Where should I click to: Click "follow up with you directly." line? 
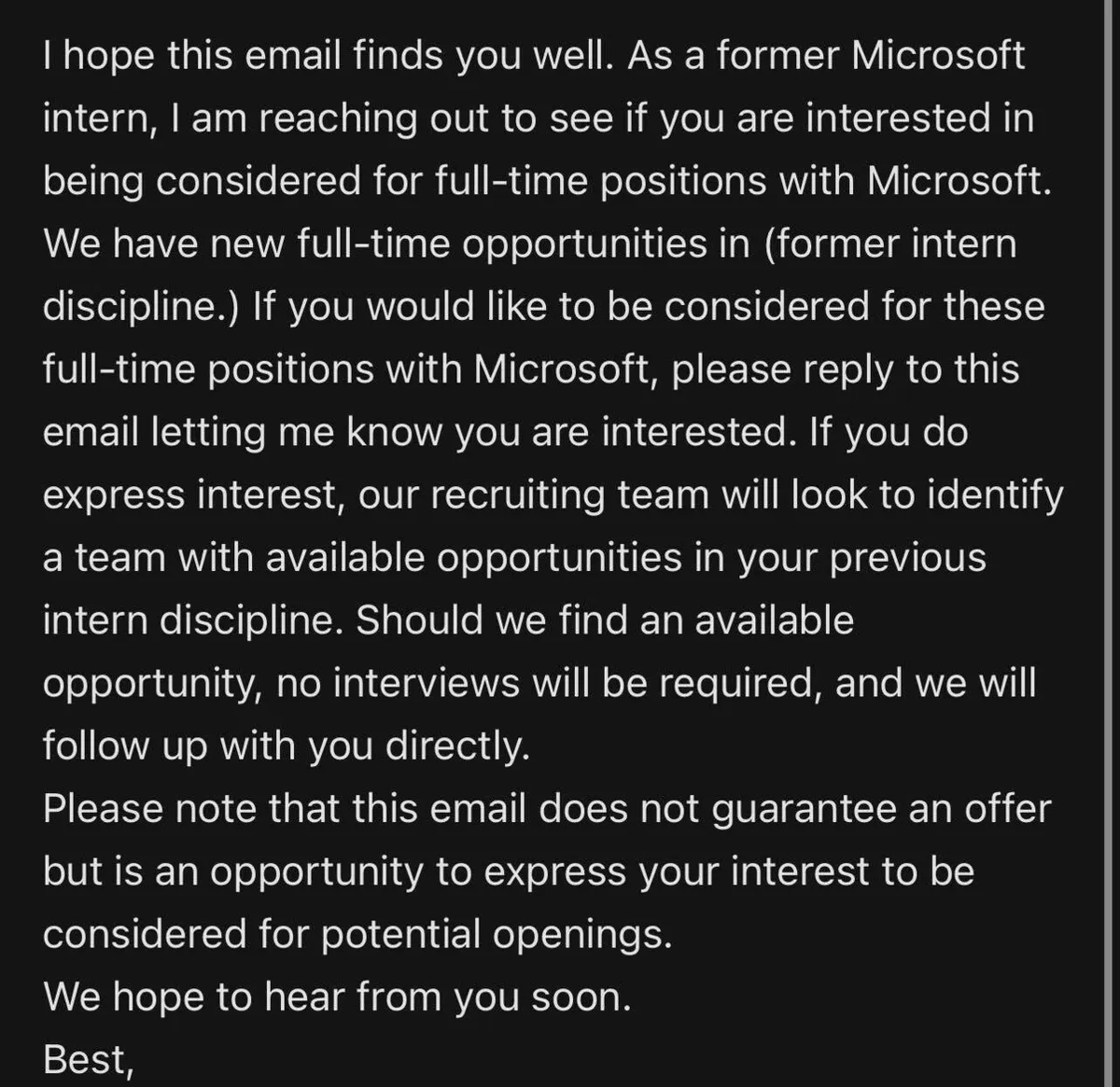286,746
